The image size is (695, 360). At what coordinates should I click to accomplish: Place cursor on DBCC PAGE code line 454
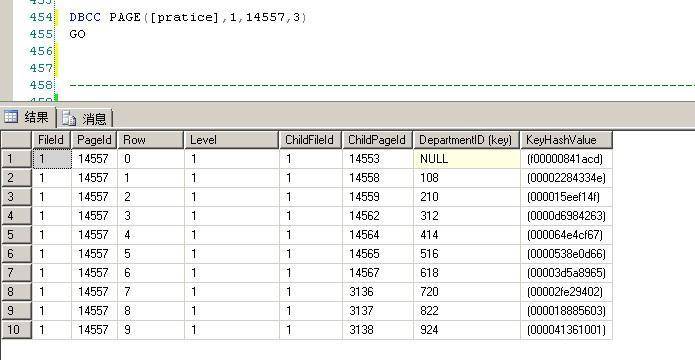[188, 17]
